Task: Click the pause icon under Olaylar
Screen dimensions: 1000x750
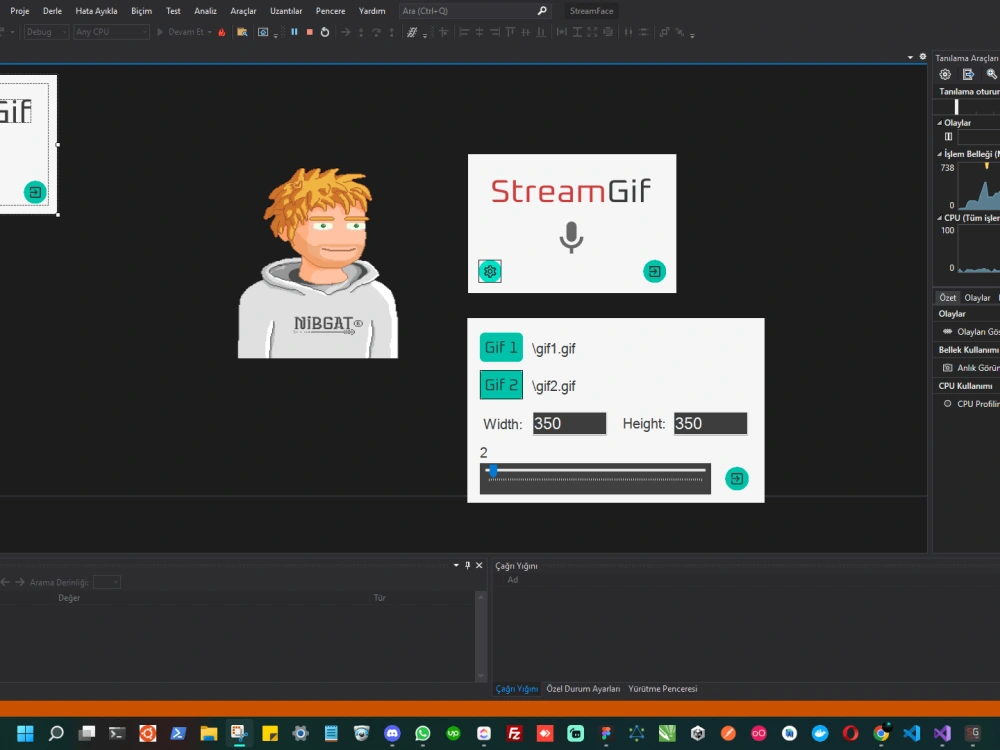Action: (948, 136)
